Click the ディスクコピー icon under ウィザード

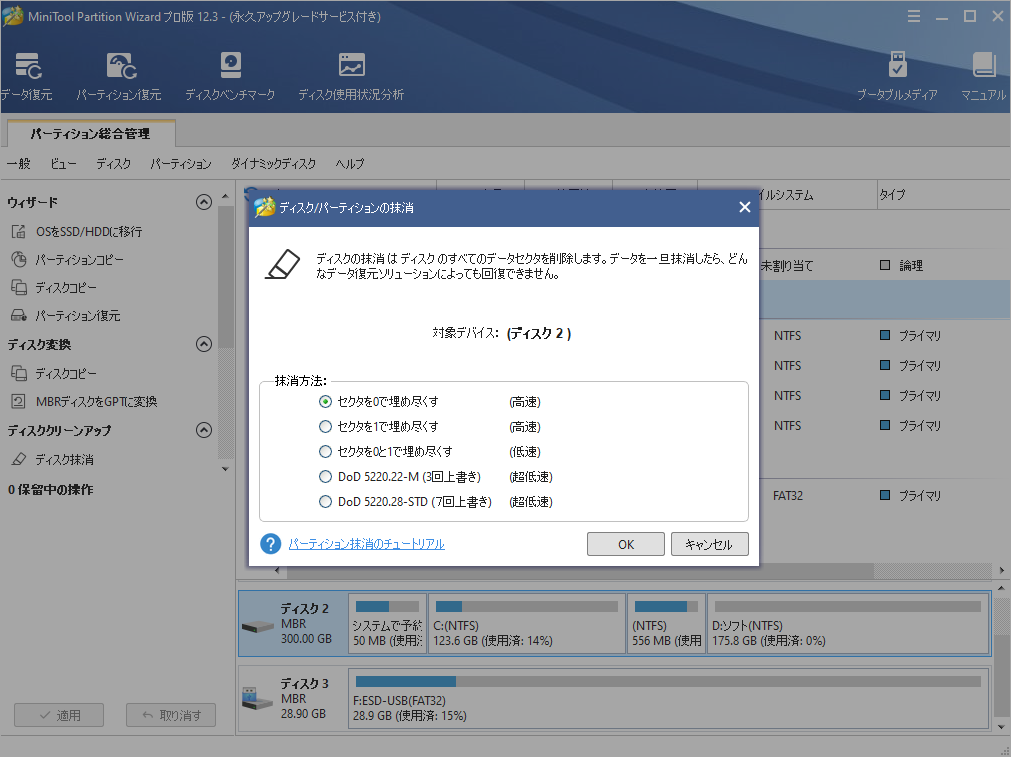tap(19, 287)
